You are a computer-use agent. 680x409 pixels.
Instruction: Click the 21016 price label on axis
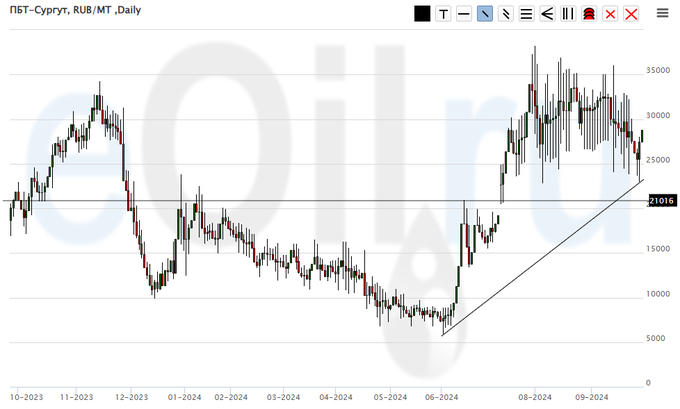click(662, 201)
